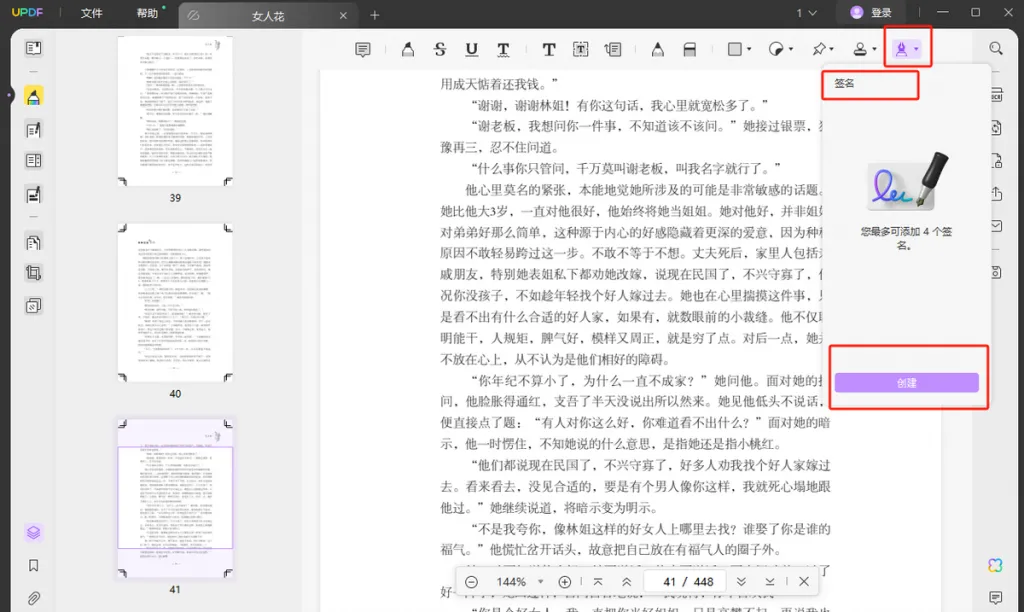Jump to the first page

[x=598, y=582]
